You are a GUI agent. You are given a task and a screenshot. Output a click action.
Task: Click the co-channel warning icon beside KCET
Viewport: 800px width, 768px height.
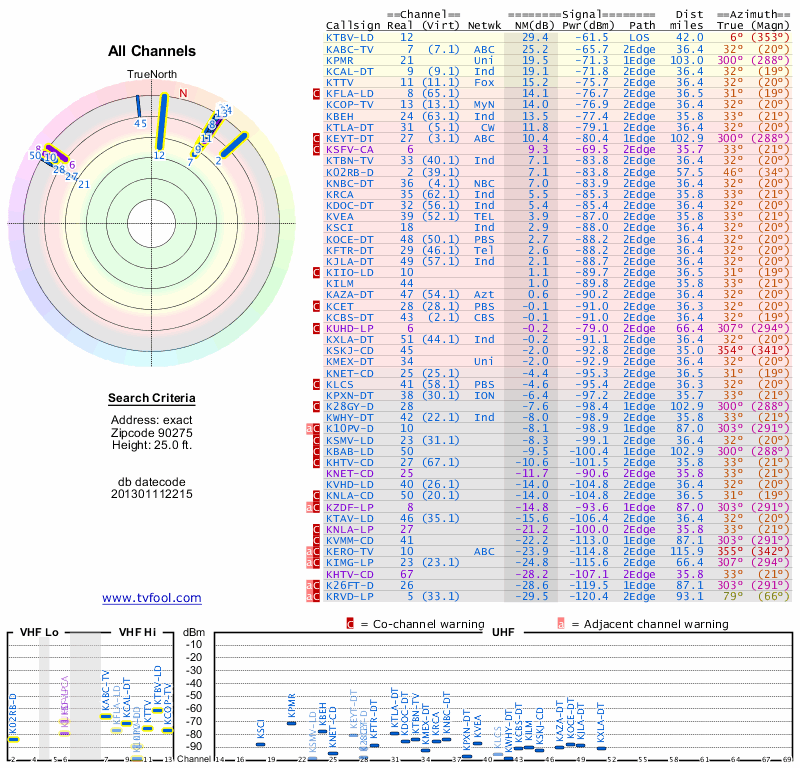click(316, 306)
